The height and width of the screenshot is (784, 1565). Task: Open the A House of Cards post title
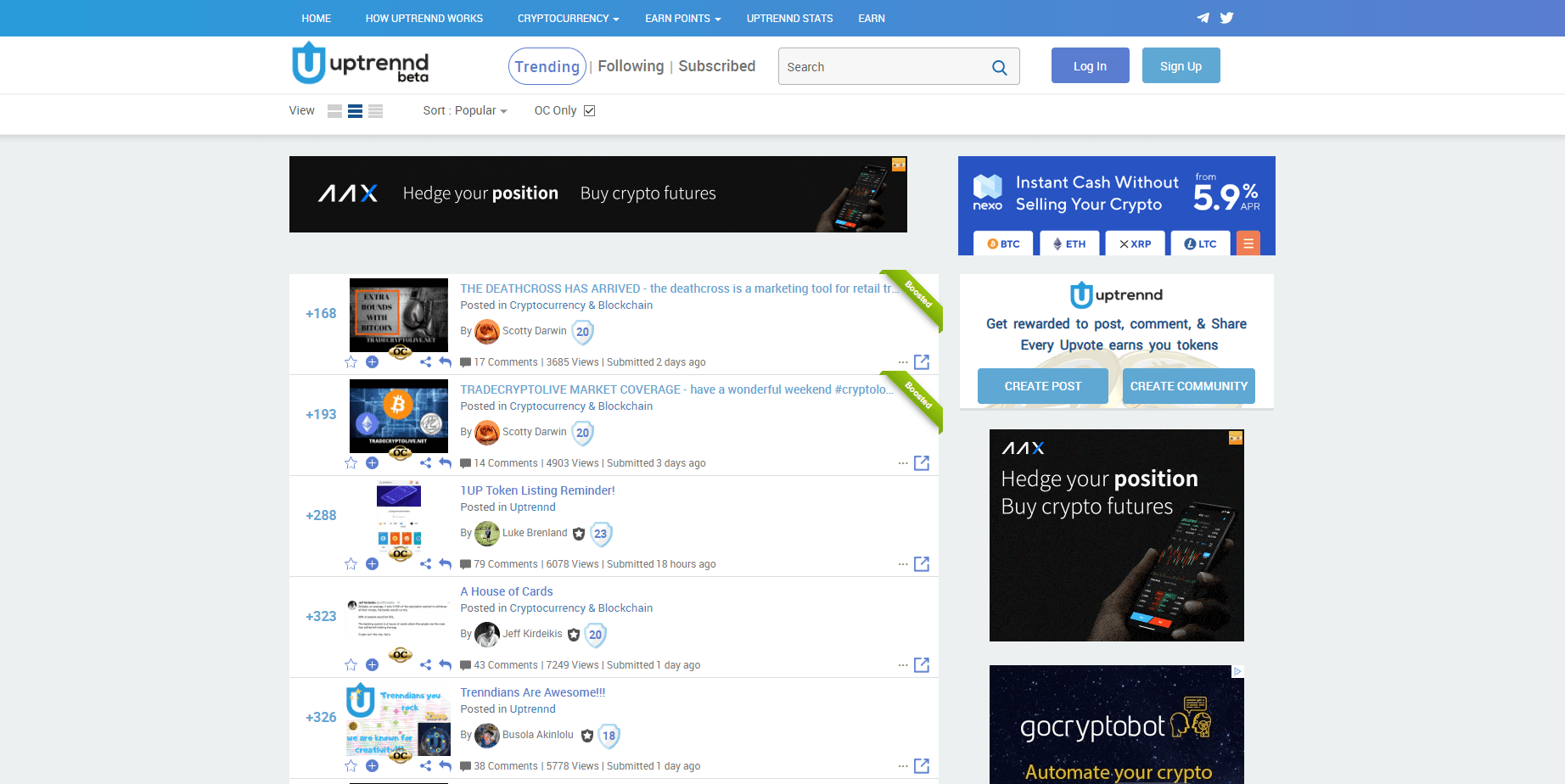[507, 591]
